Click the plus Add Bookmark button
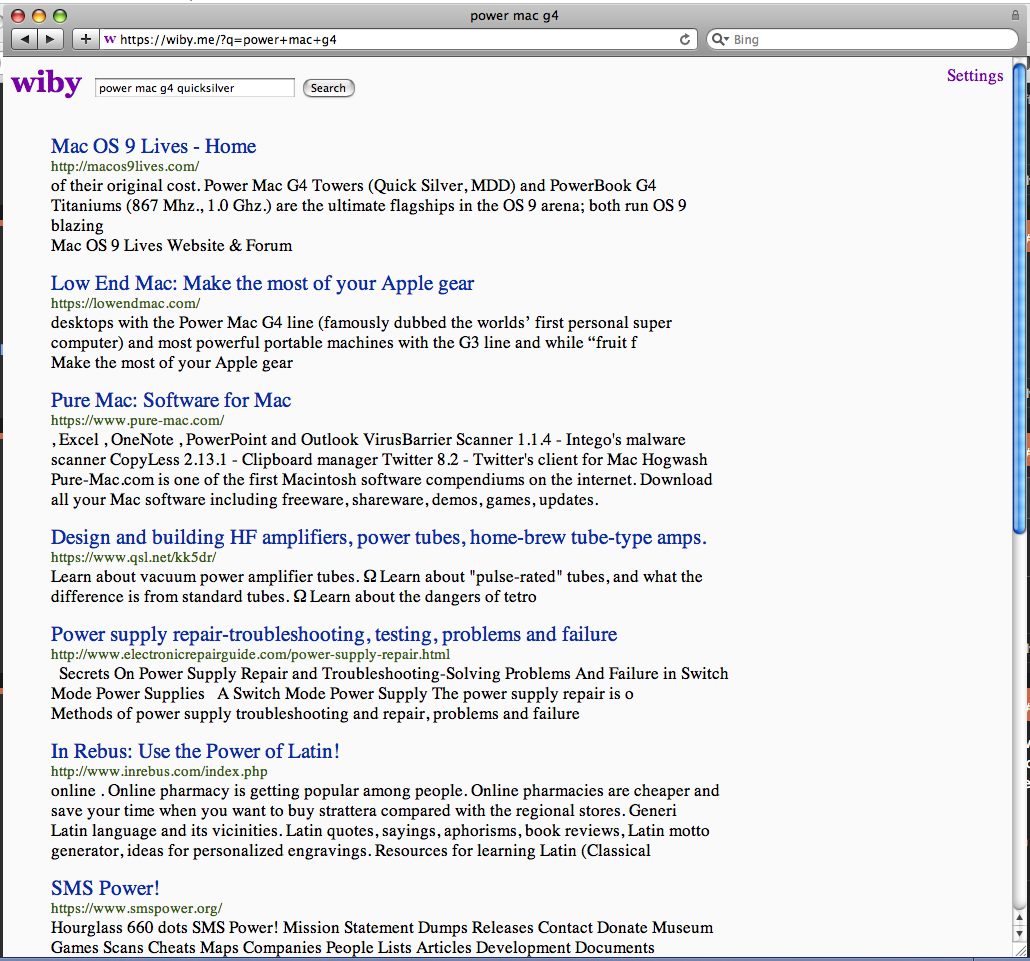Image resolution: width=1030 pixels, height=961 pixels. [x=85, y=39]
